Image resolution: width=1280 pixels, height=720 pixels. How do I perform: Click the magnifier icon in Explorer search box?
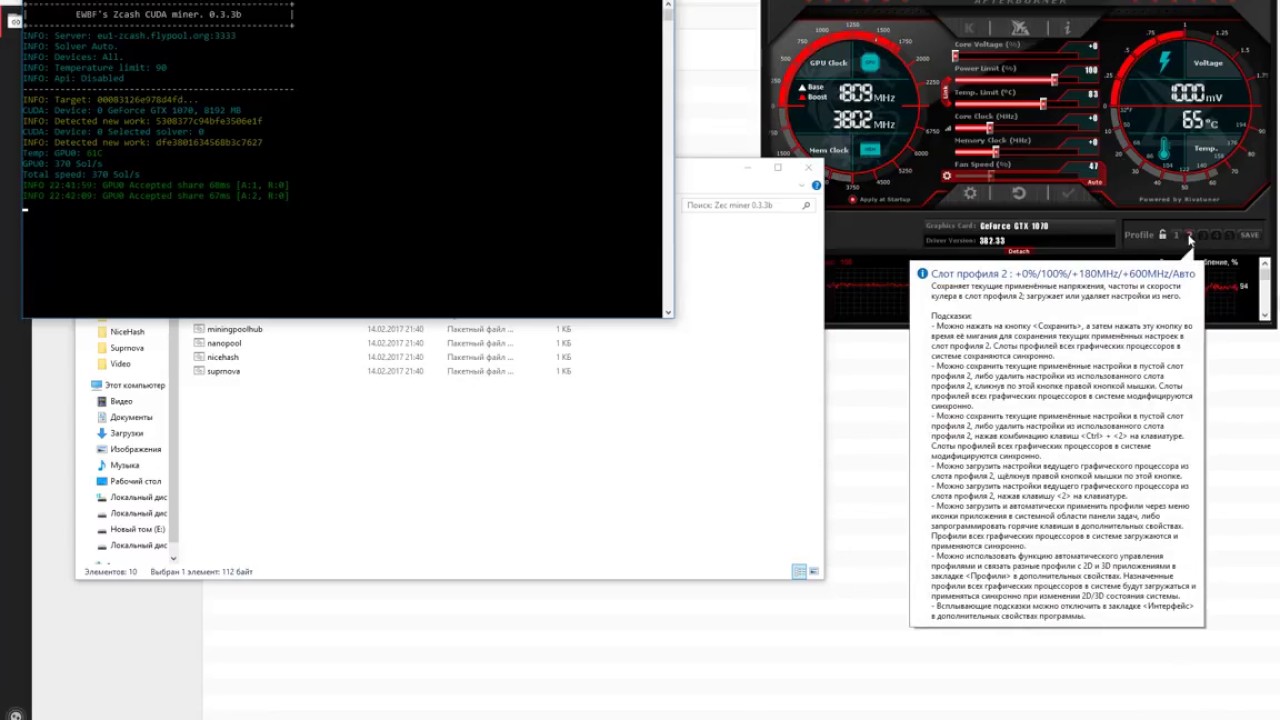pos(806,205)
